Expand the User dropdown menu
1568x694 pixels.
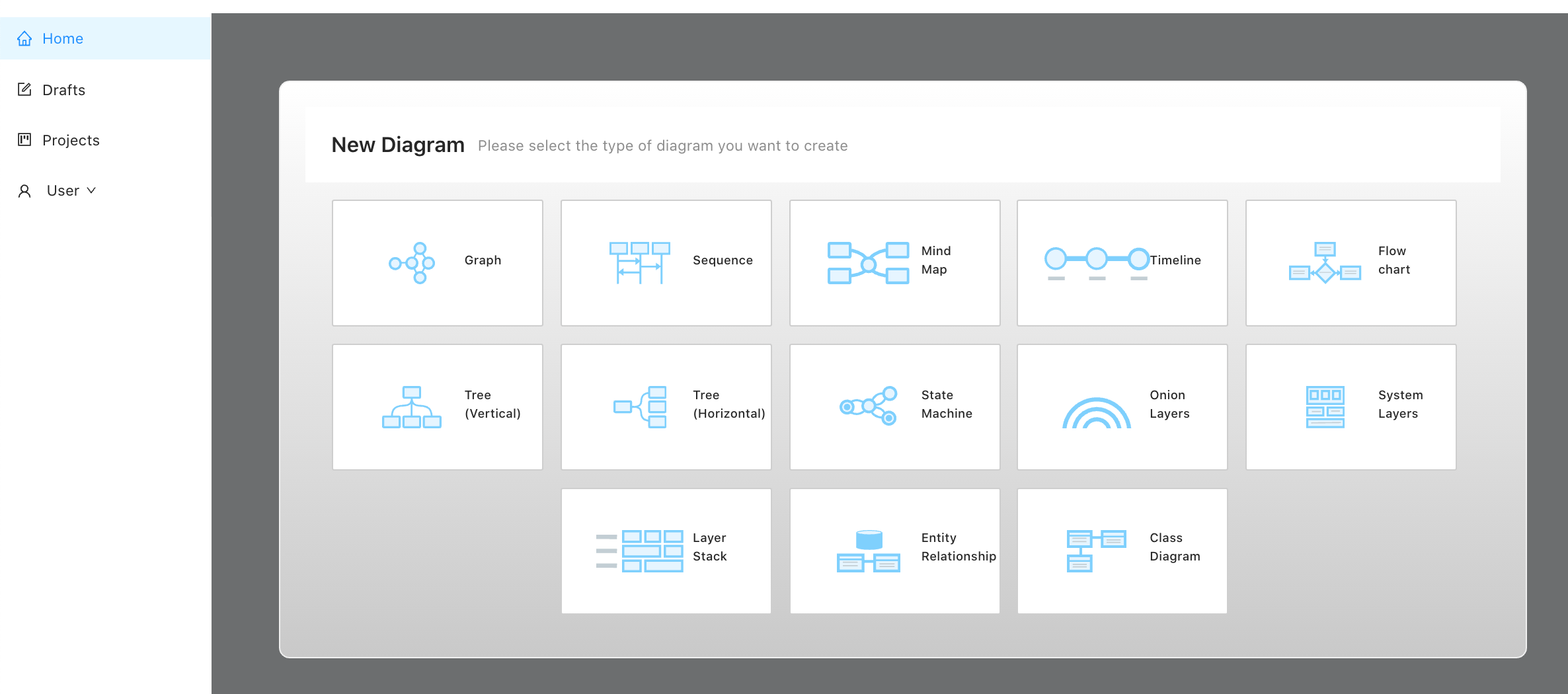tap(63, 191)
